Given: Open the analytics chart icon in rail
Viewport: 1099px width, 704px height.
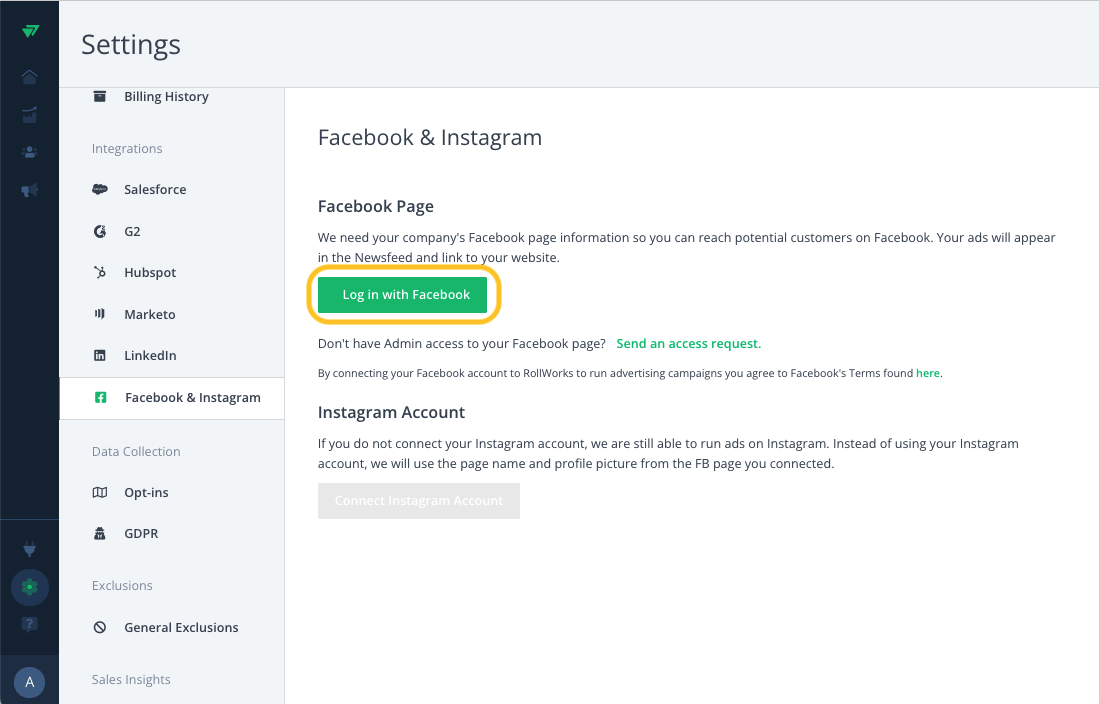Looking at the screenshot, I should coord(29,115).
